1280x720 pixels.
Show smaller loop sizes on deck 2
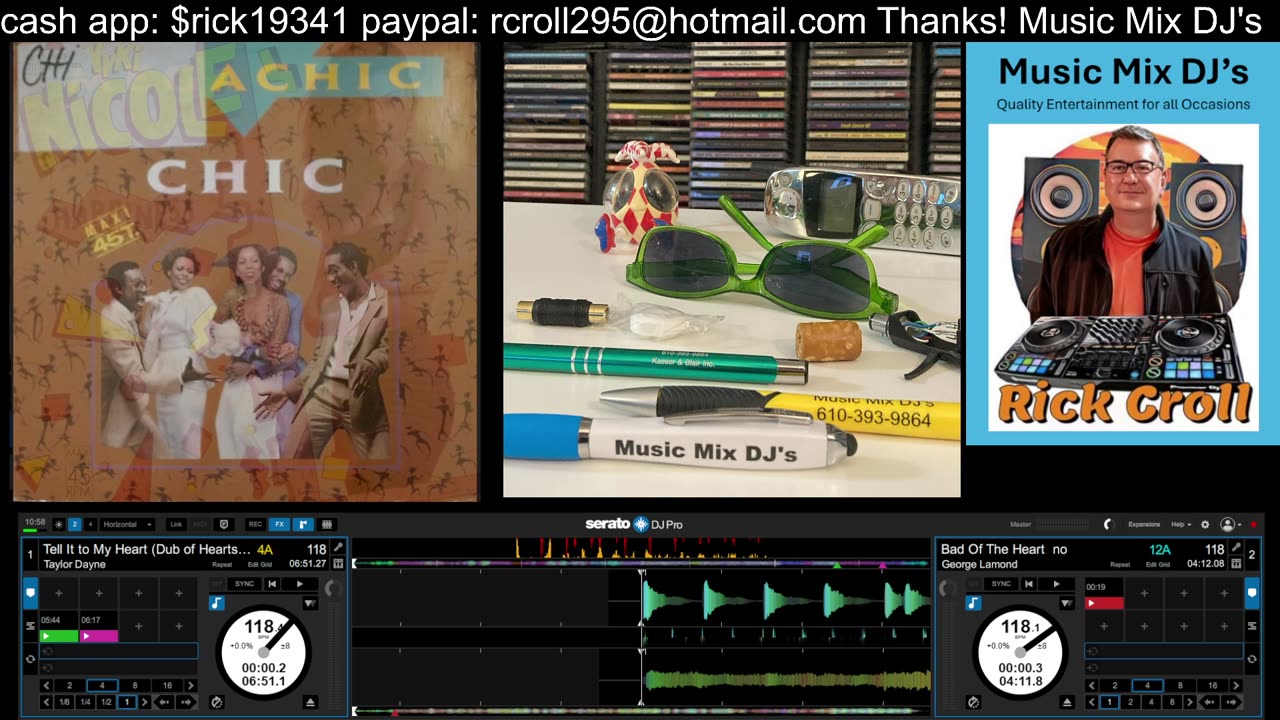1092,686
